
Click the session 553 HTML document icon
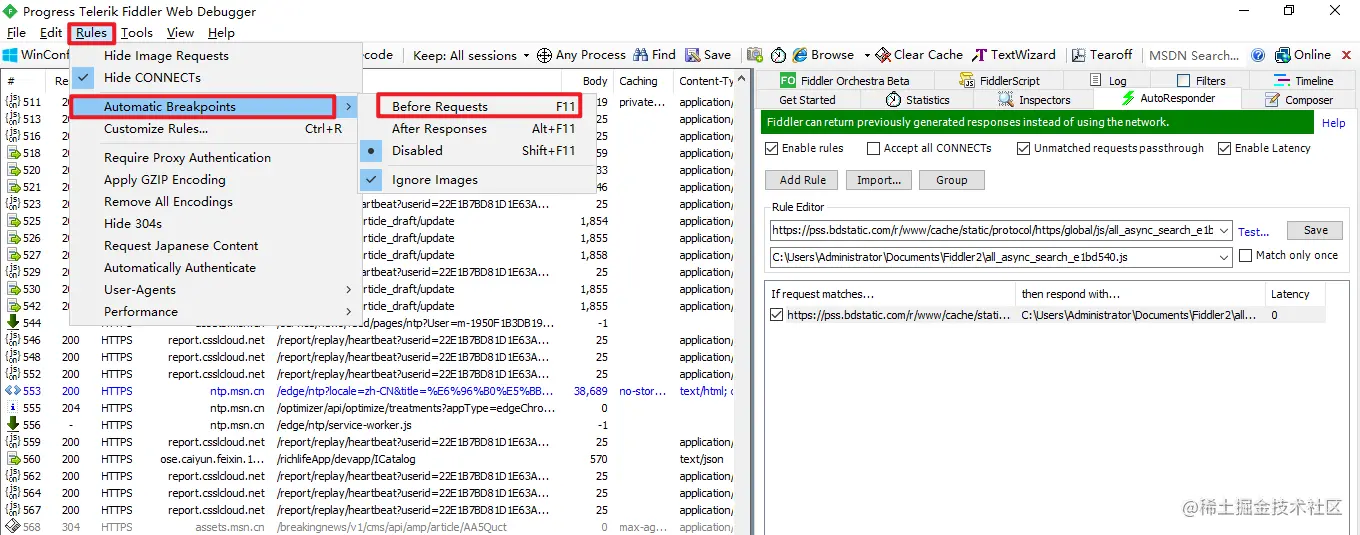13,391
